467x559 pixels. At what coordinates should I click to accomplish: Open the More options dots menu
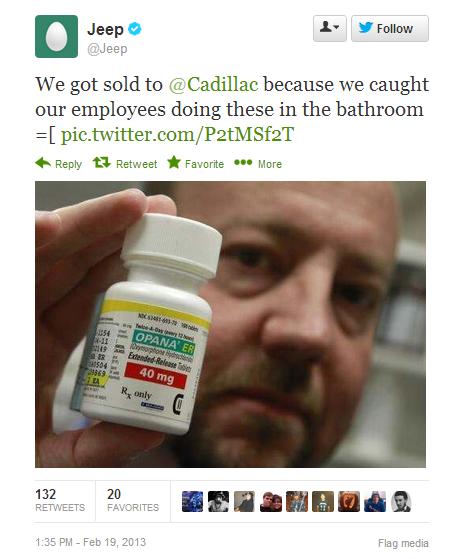[x=243, y=163]
